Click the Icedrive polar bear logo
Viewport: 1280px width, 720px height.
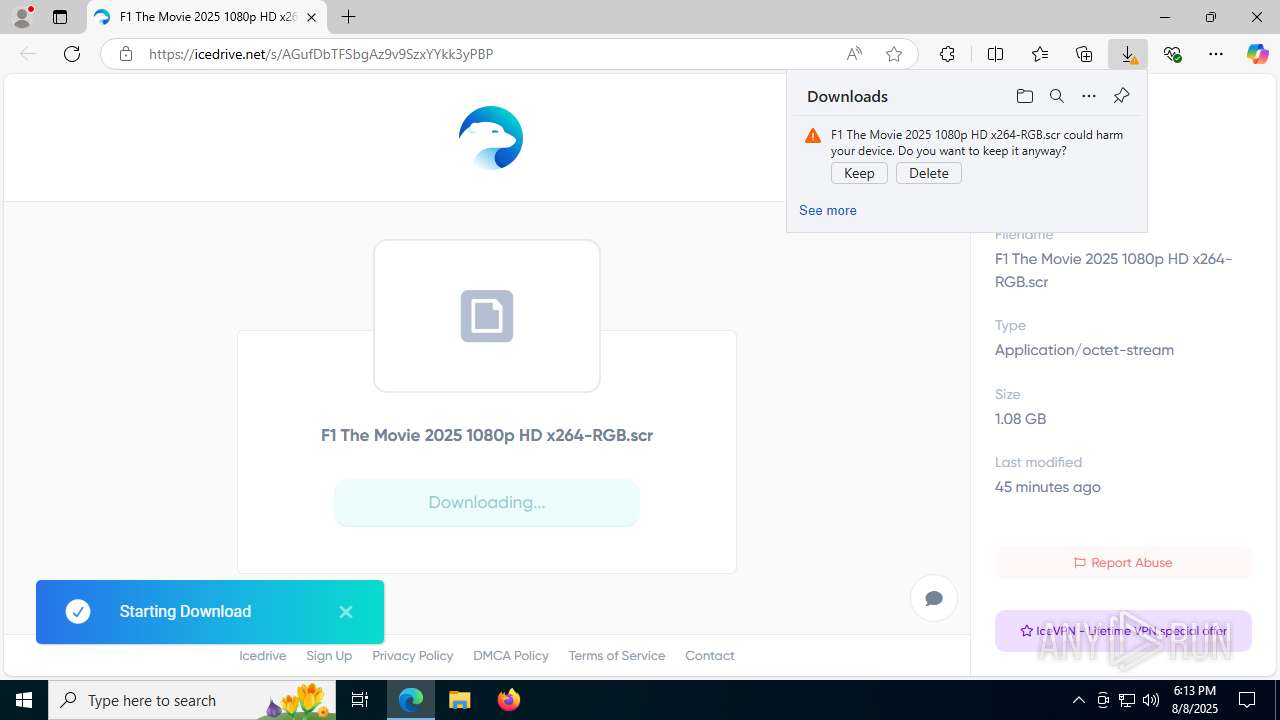490,138
